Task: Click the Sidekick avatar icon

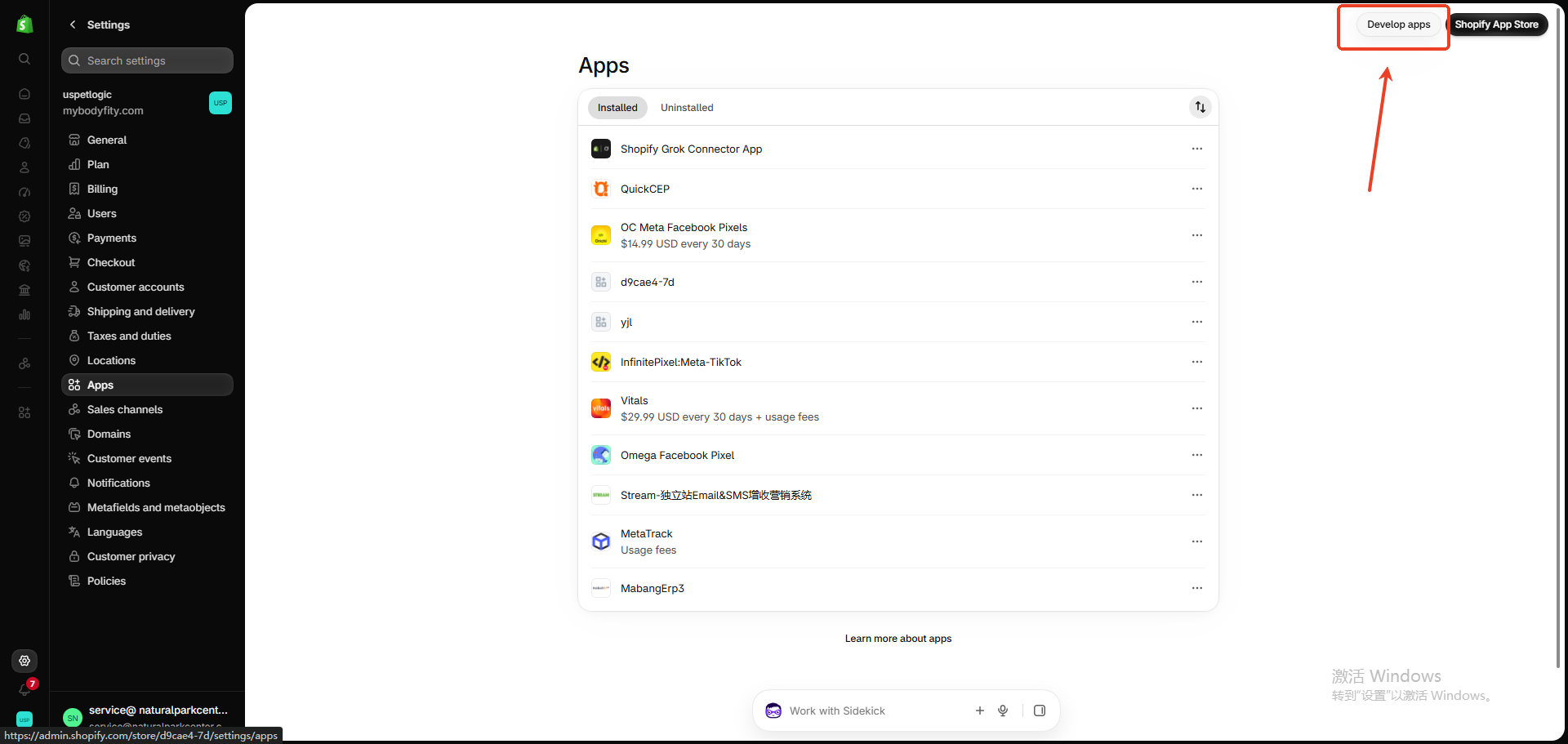Action: 773,711
